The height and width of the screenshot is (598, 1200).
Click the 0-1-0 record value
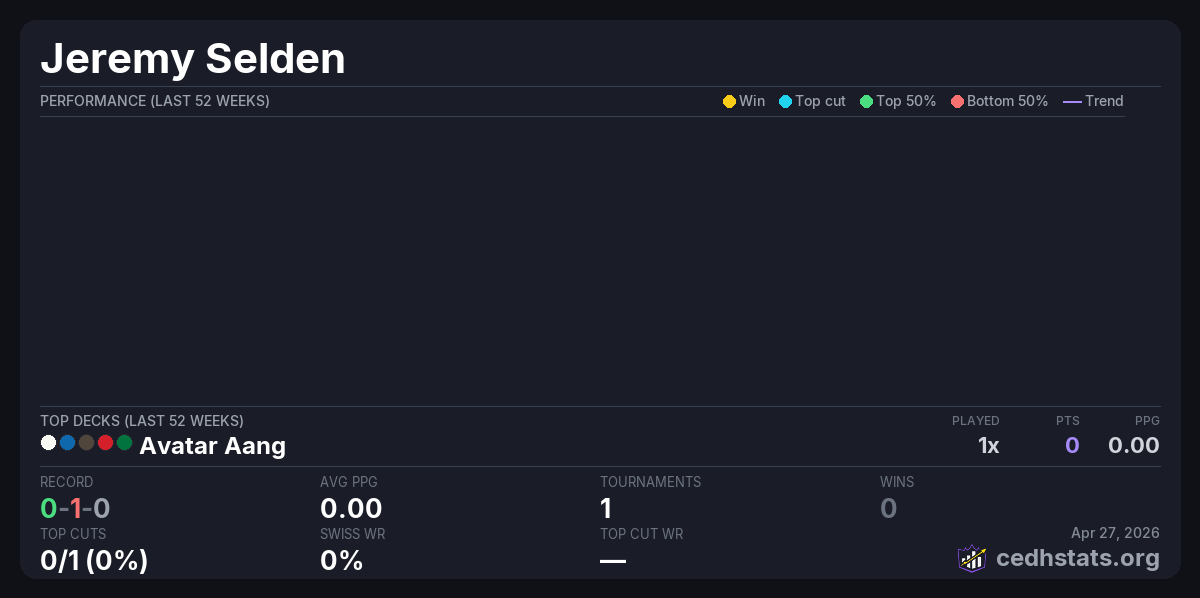75,508
